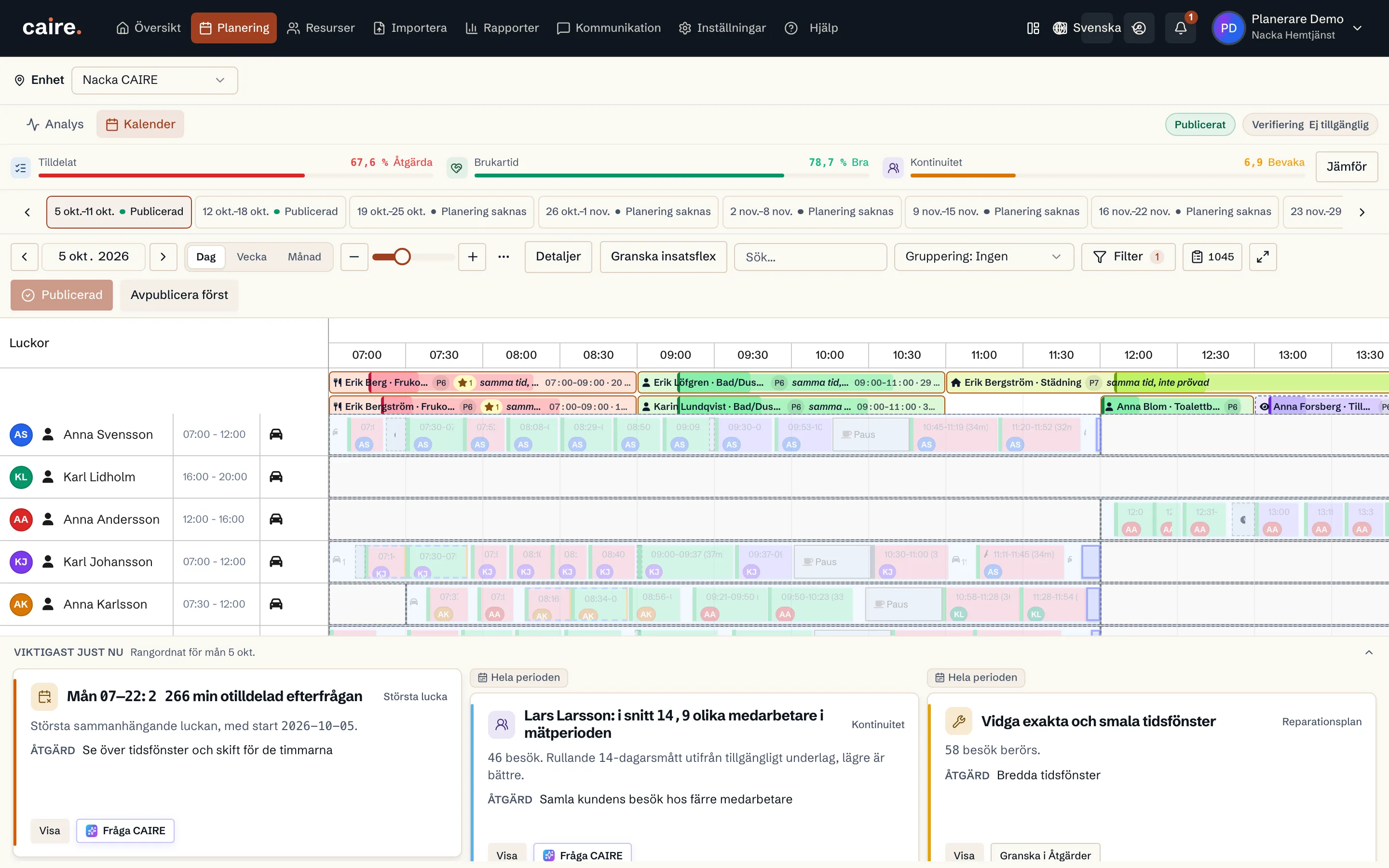Open the date picker 5 okt. 2026
The height and width of the screenshot is (868, 1389).
pyautogui.click(x=94, y=257)
